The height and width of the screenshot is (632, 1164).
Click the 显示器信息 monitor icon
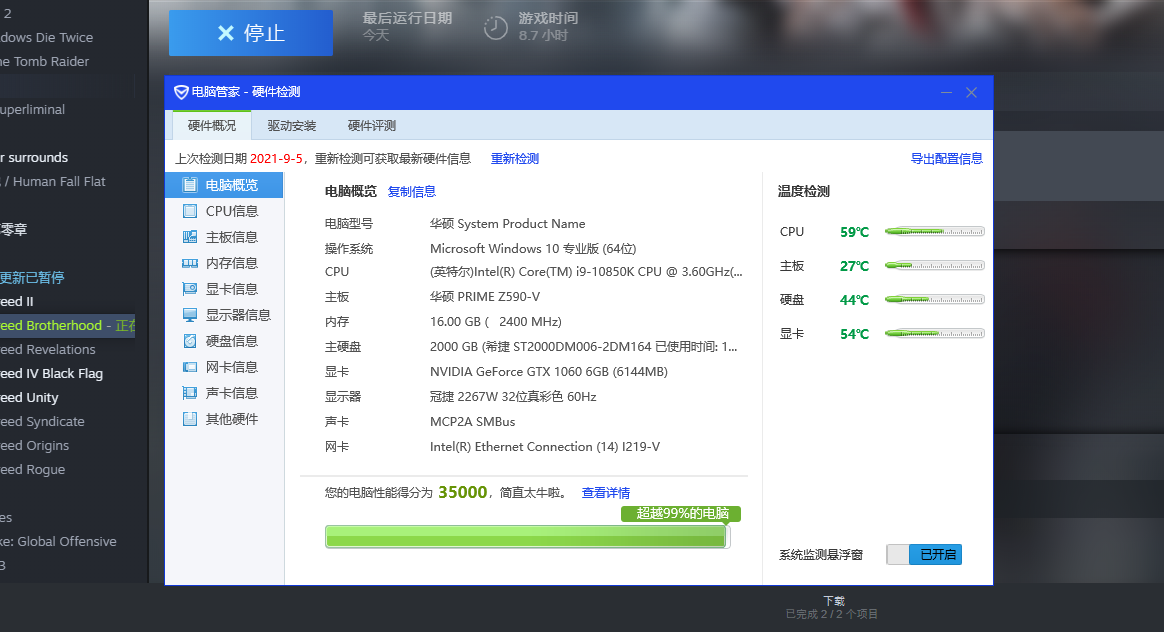[x=190, y=315]
